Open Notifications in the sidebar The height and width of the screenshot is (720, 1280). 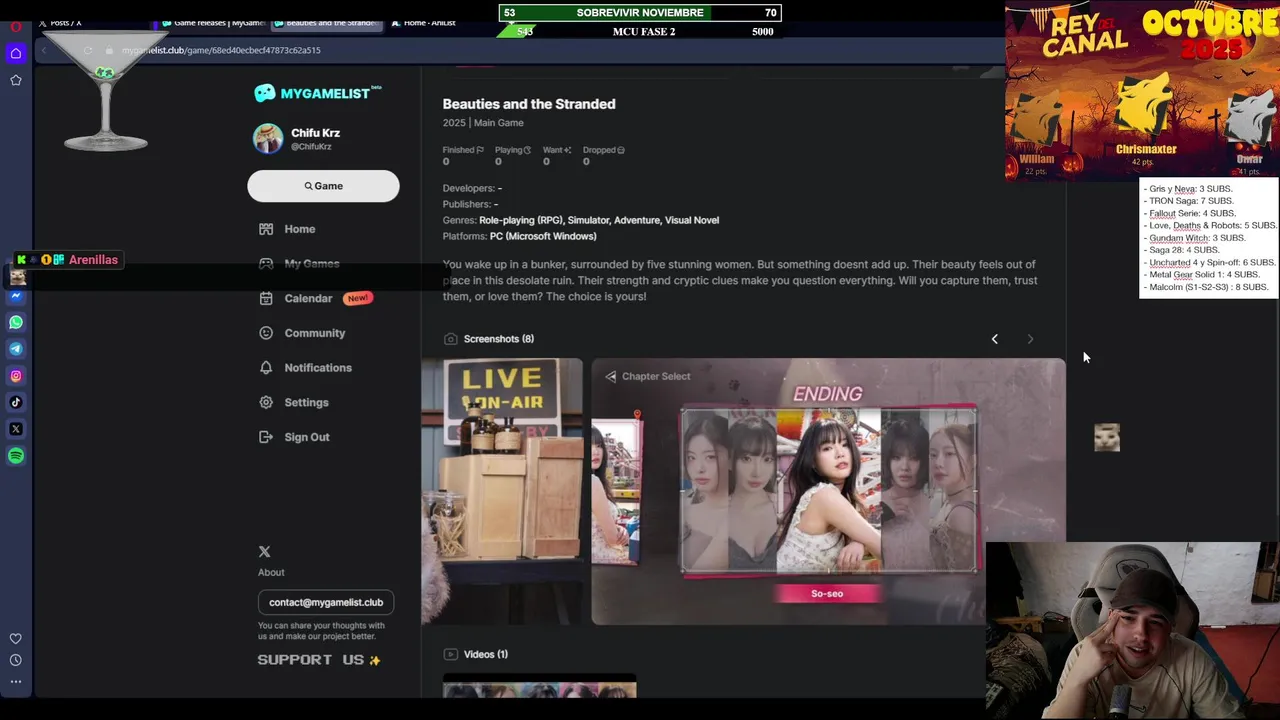point(318,368)
